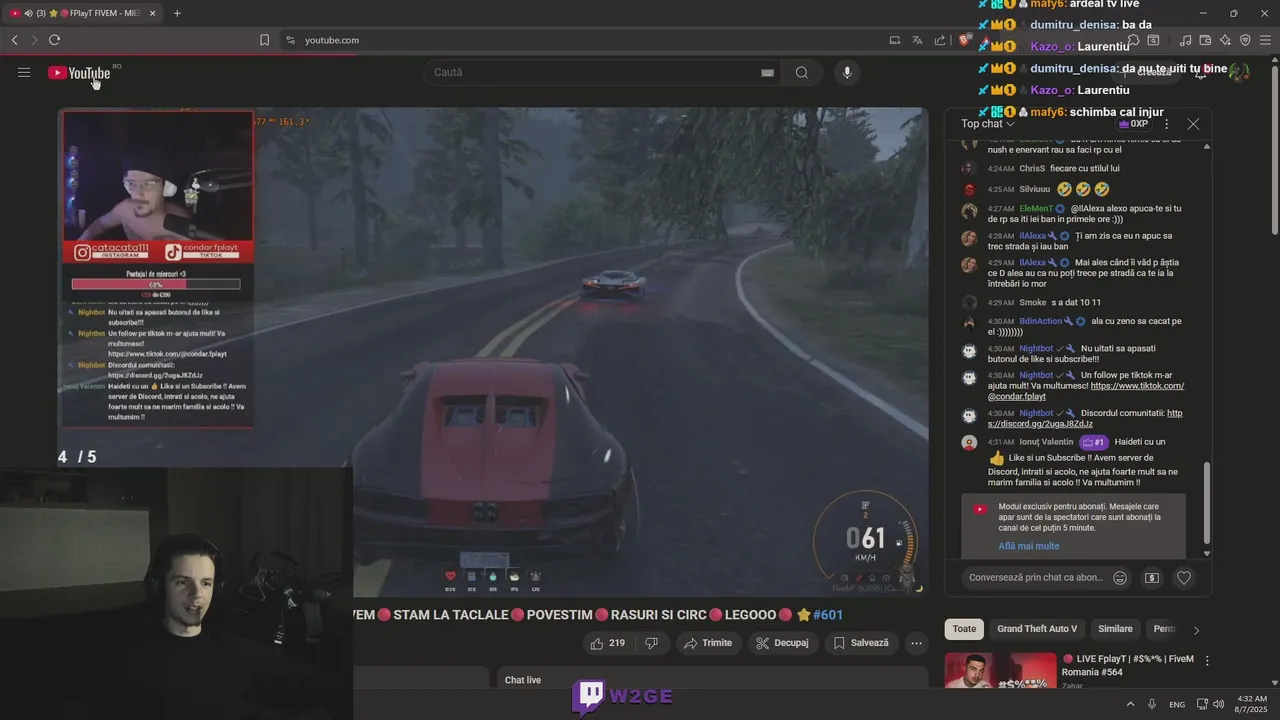This screenshot has height=720, width=1280.
Task: Reload the page with the refresh icon
Action: 54,40
